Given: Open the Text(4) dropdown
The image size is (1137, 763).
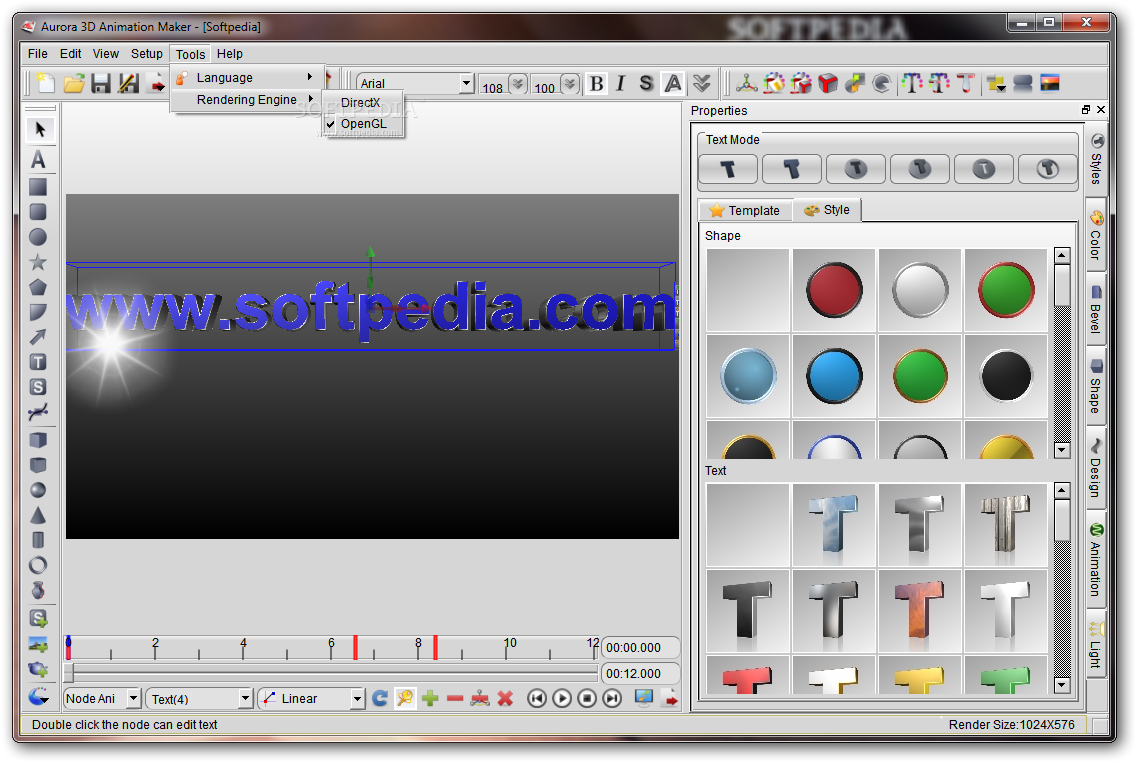Looking at the screenshot, I should [x=245, y=698].
